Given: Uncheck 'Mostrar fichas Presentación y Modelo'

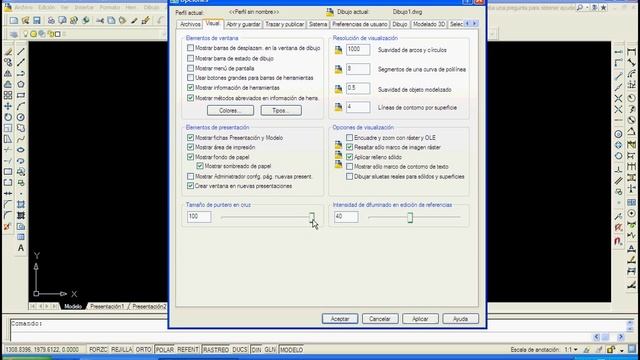Looking at the screenshot, I should [190, 138].
